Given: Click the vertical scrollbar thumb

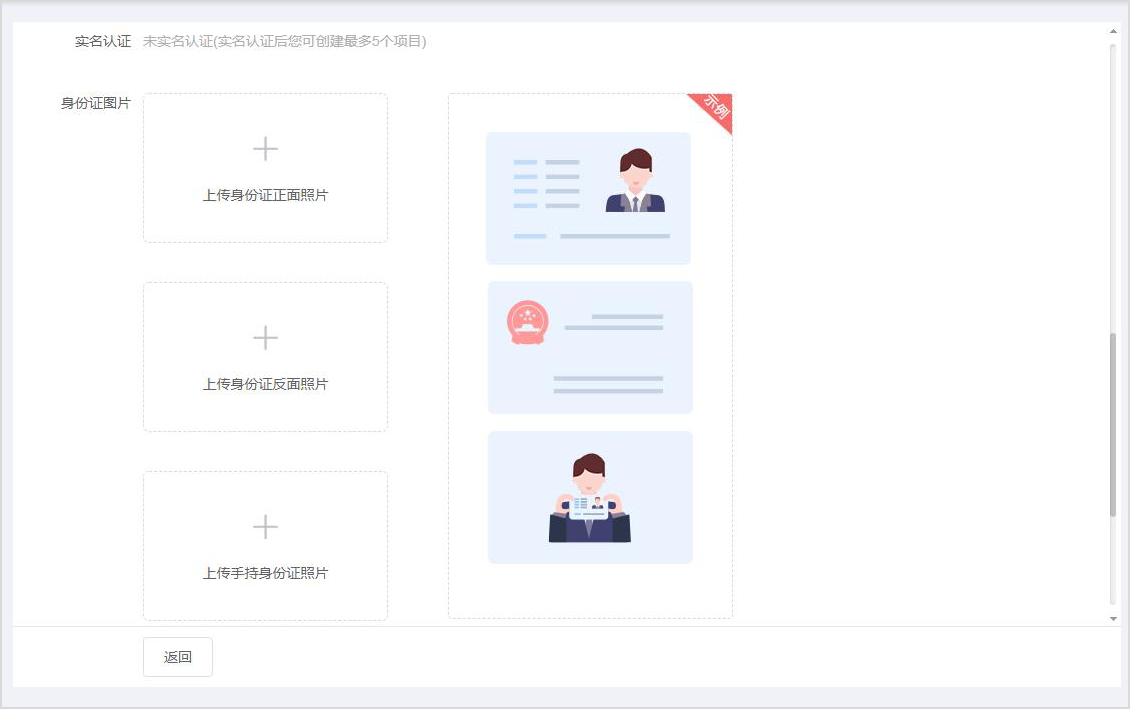Looking at the screenshot, I should tap(1113, 425).
